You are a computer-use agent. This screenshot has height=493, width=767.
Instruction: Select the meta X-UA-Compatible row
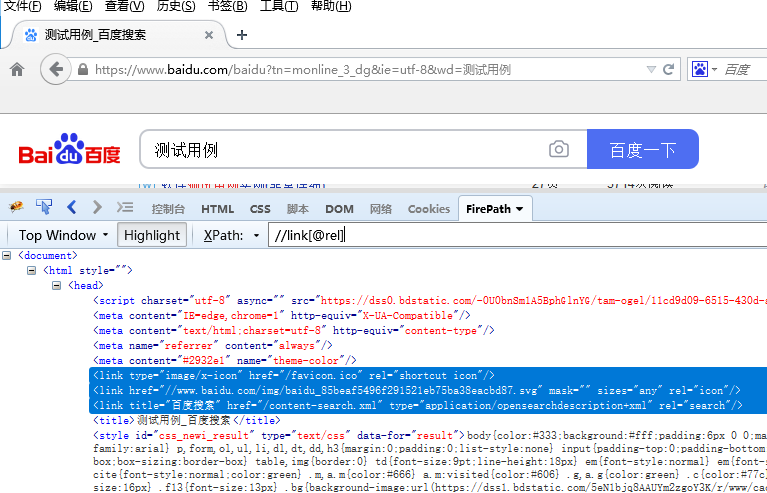(282, 315)
